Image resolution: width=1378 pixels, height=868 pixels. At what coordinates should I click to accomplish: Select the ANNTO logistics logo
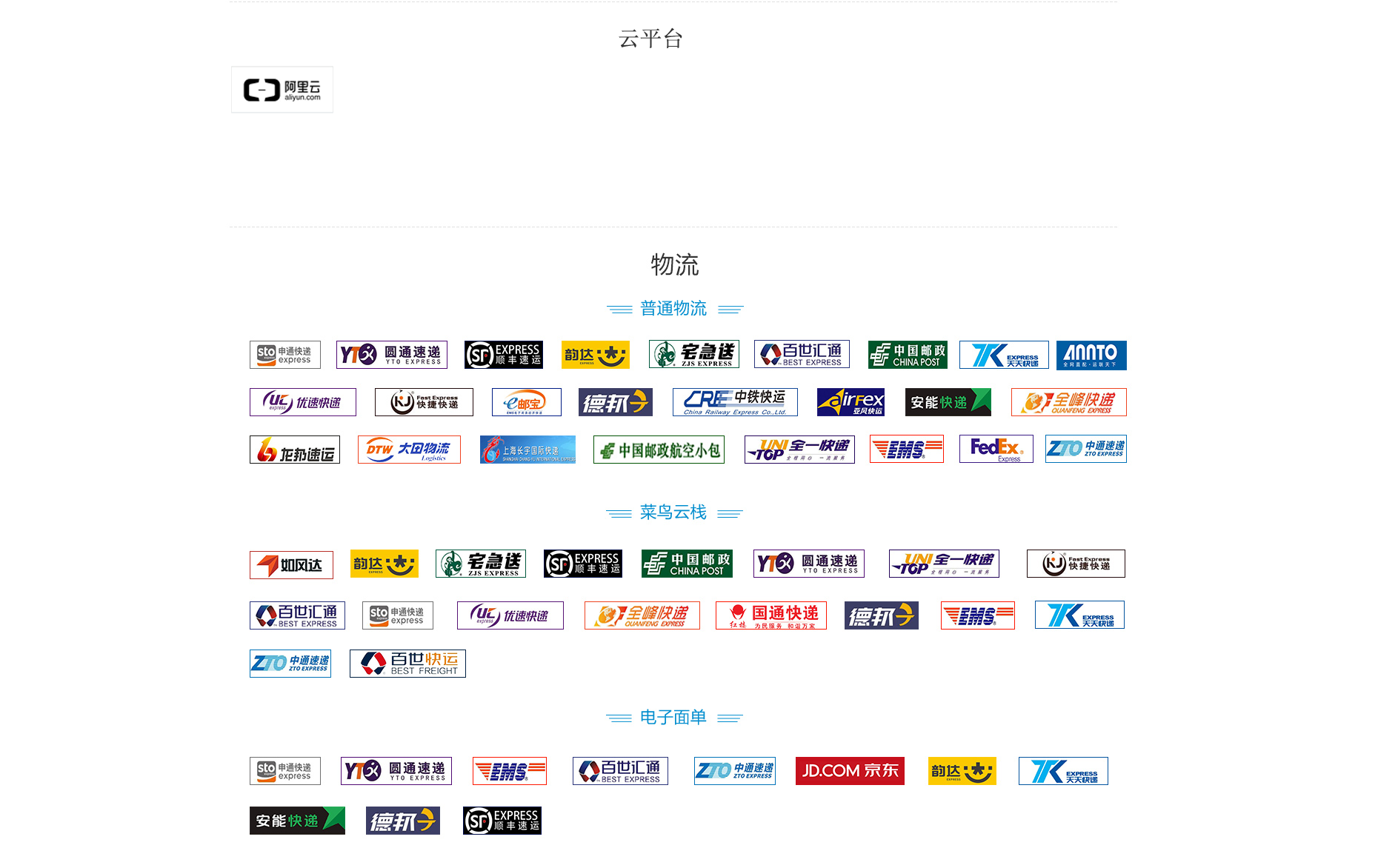tap(1091, 355)
